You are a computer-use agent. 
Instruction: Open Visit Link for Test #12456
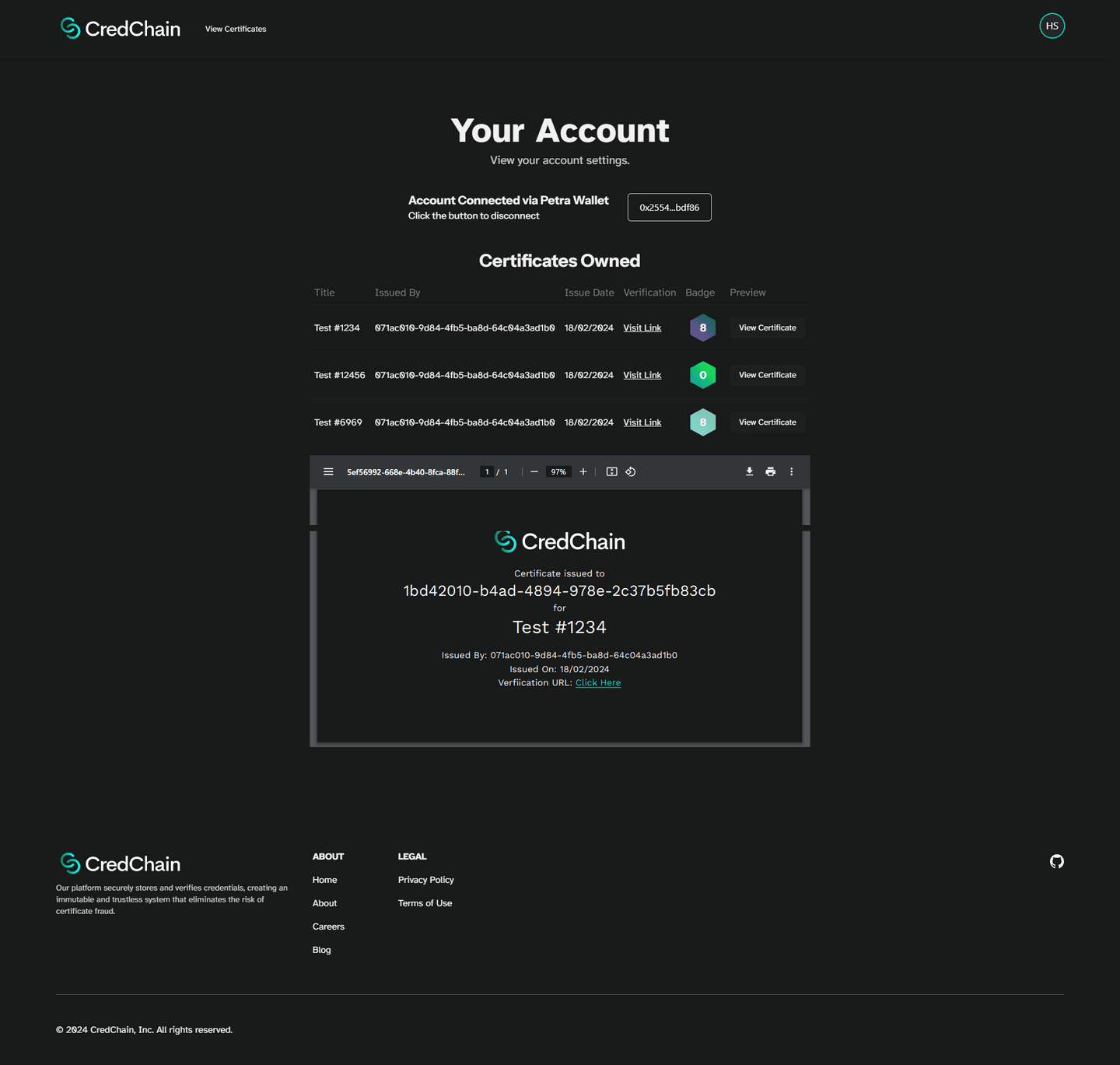pos(642,375)
